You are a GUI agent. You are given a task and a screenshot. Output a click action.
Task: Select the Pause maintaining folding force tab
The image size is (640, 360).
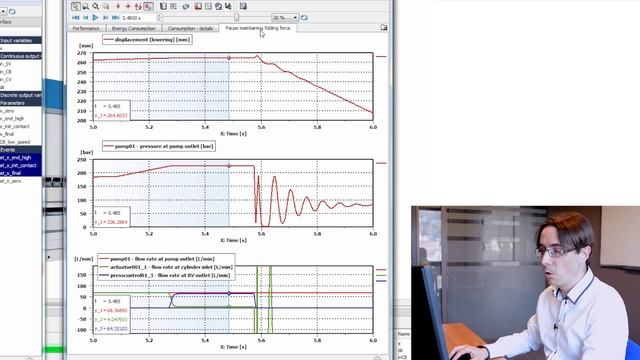(x=258, y=28)
